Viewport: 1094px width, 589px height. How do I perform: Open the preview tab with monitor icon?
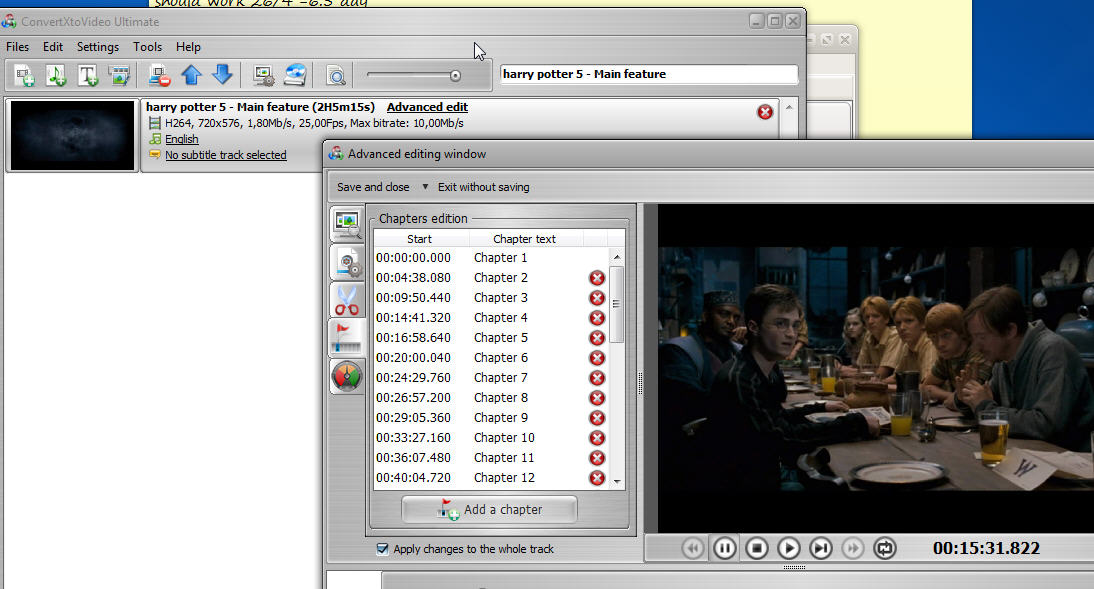click(x=347, y=223)
